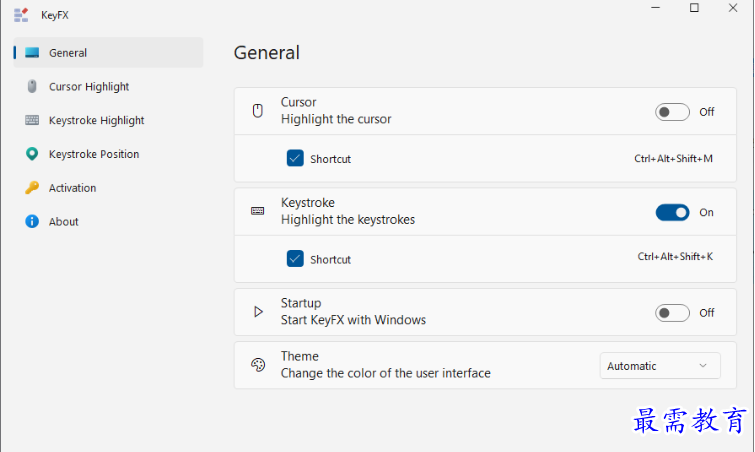The height and width of the screenshot is (452, 755).
Task: Click the Activation key icon
Action: pyautogui.click(x=32, y=188)
